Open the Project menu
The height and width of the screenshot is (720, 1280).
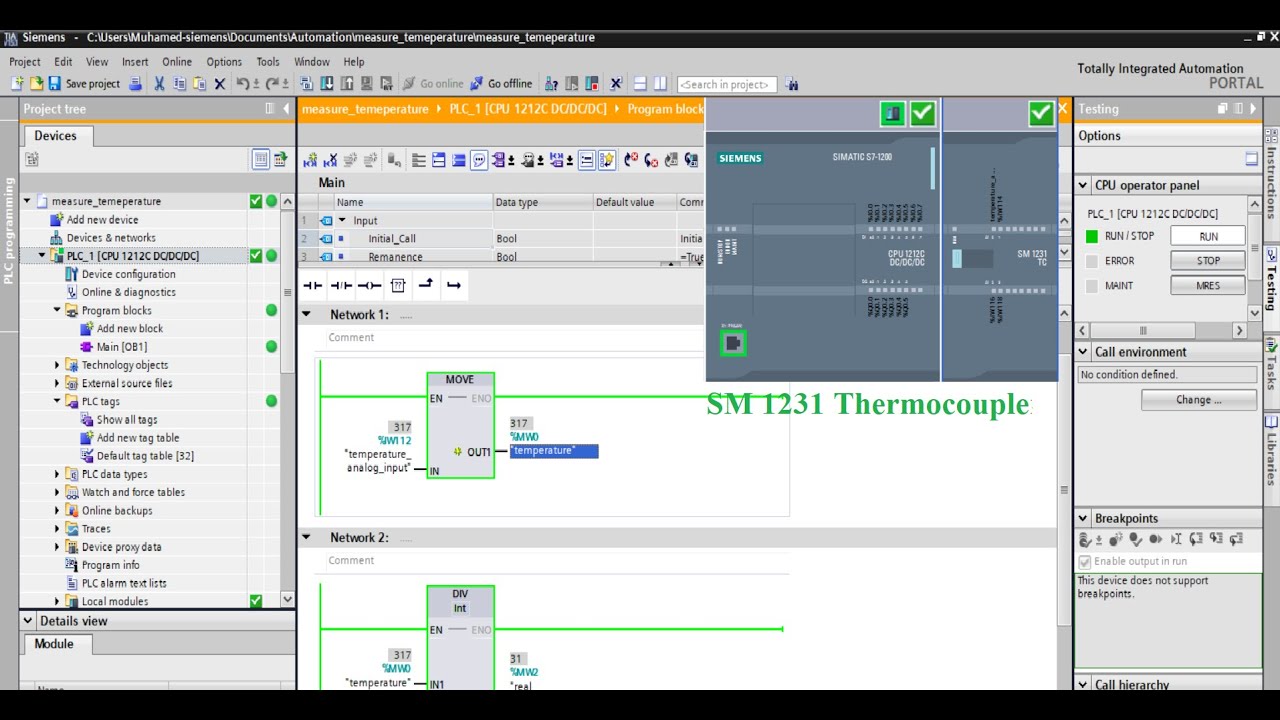point(25,62)
